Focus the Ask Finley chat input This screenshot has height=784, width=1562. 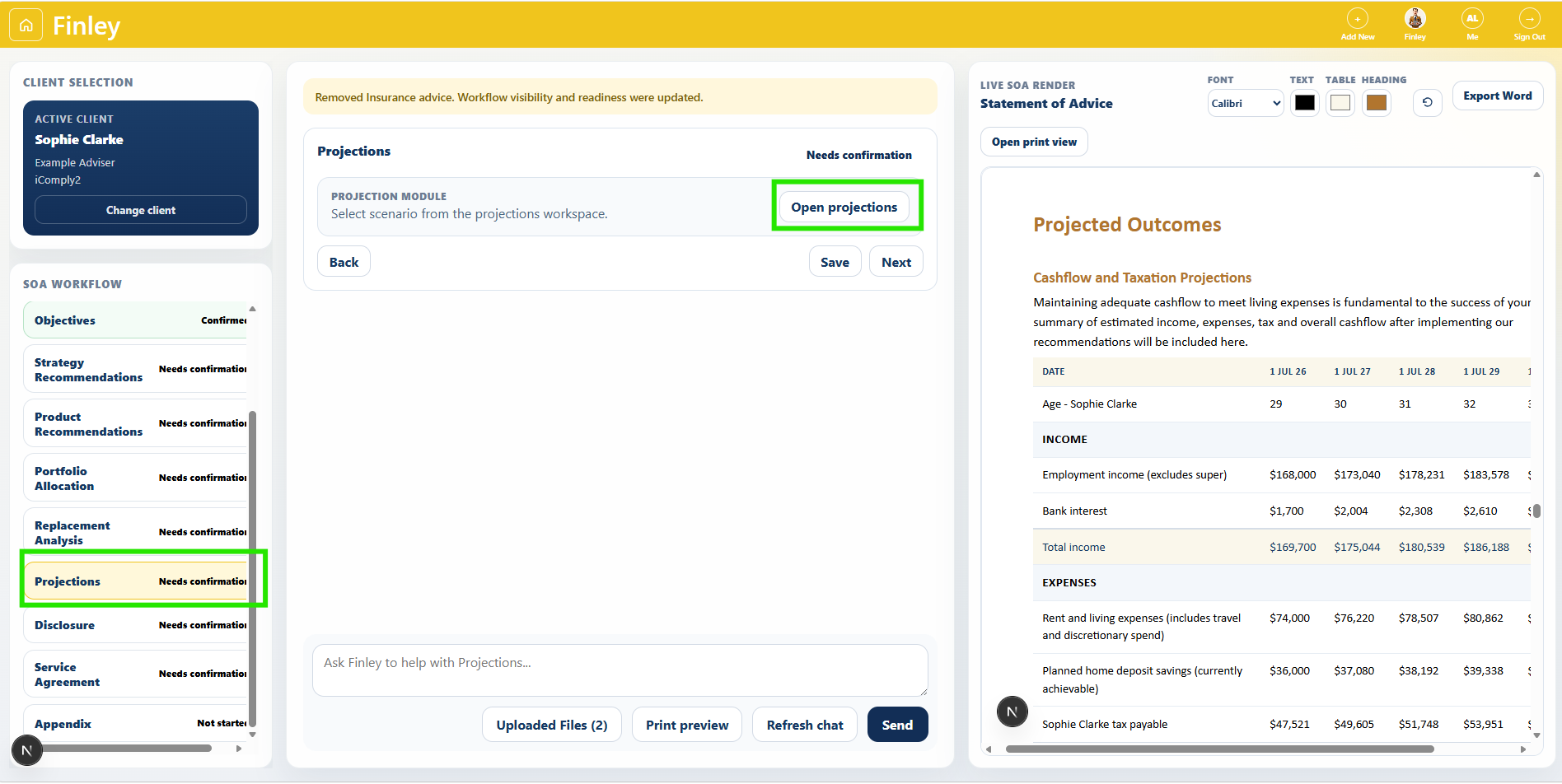[x=620, y=670]
